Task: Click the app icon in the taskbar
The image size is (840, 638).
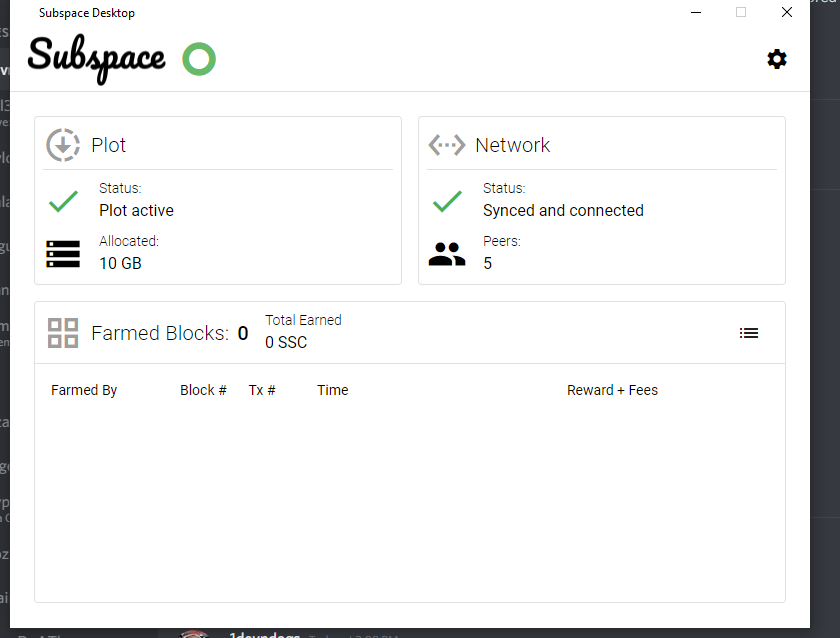Action: click(193, 633)
